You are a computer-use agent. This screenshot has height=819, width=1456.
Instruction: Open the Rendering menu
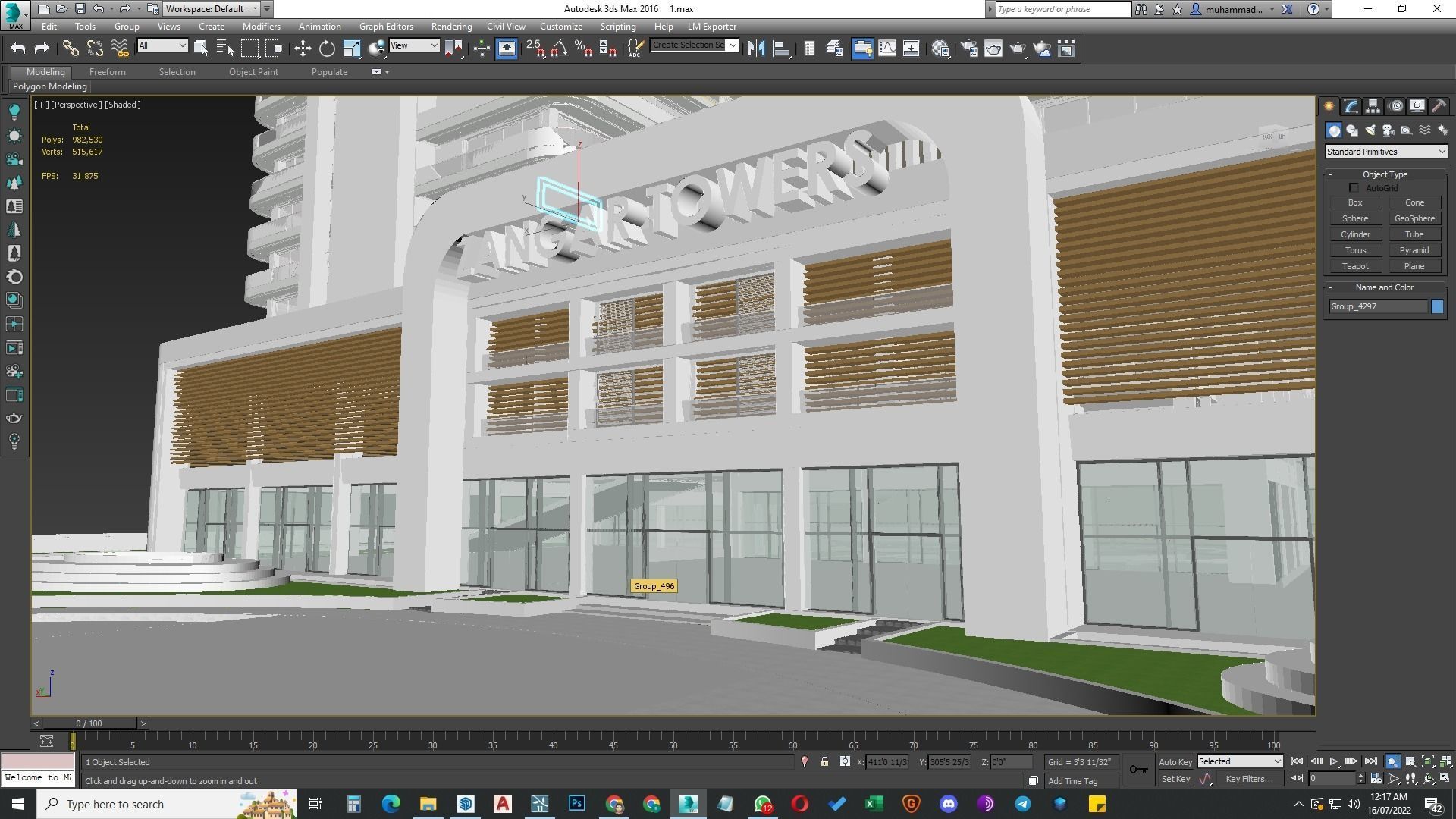click(451, 27)
